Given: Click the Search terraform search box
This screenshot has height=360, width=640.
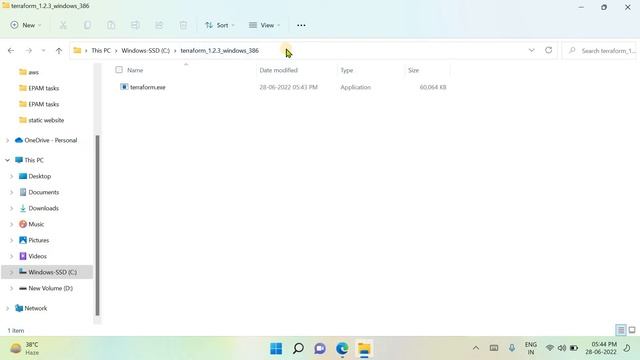Looking at the screenshot, I should 600,51.
